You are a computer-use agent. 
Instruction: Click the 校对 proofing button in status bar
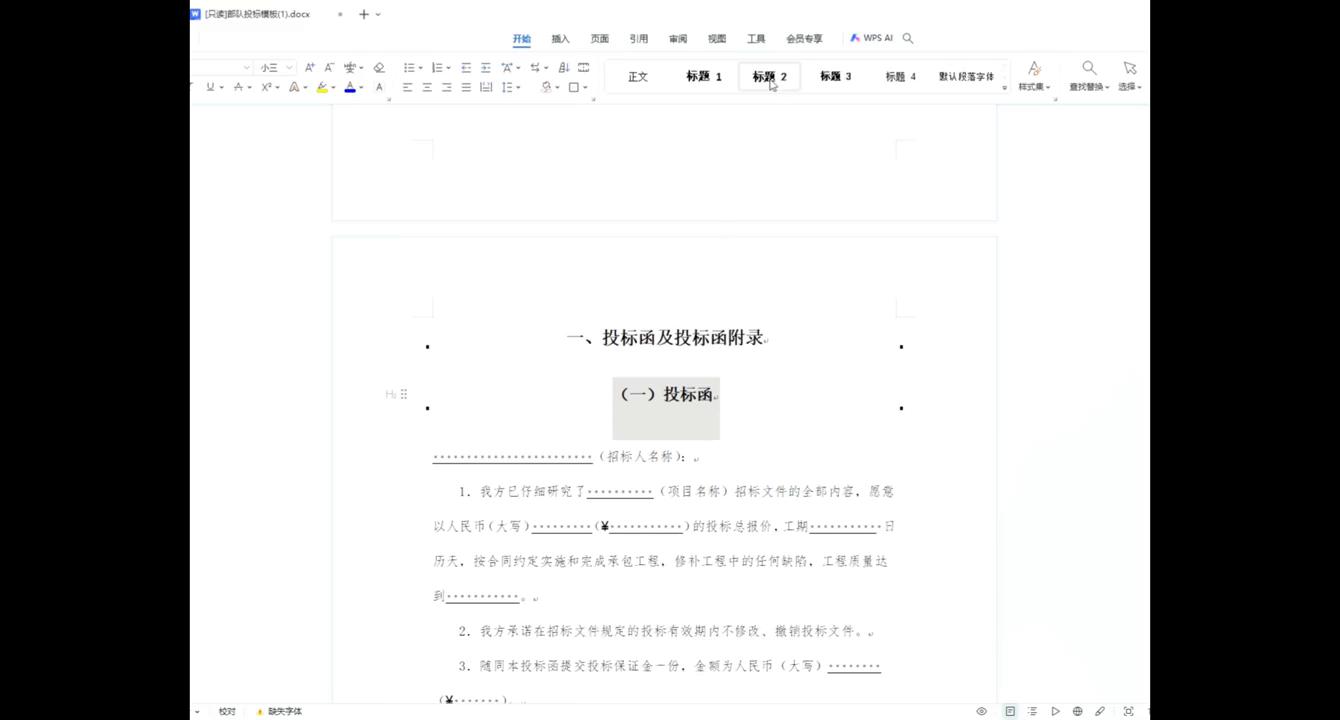coord(226,711)
